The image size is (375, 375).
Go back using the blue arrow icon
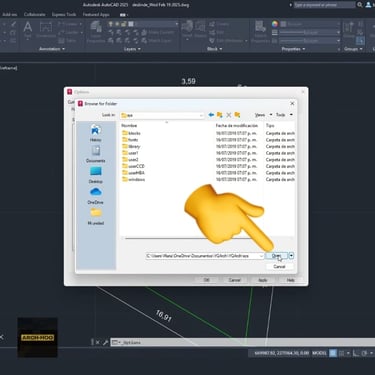pos(211,115)
